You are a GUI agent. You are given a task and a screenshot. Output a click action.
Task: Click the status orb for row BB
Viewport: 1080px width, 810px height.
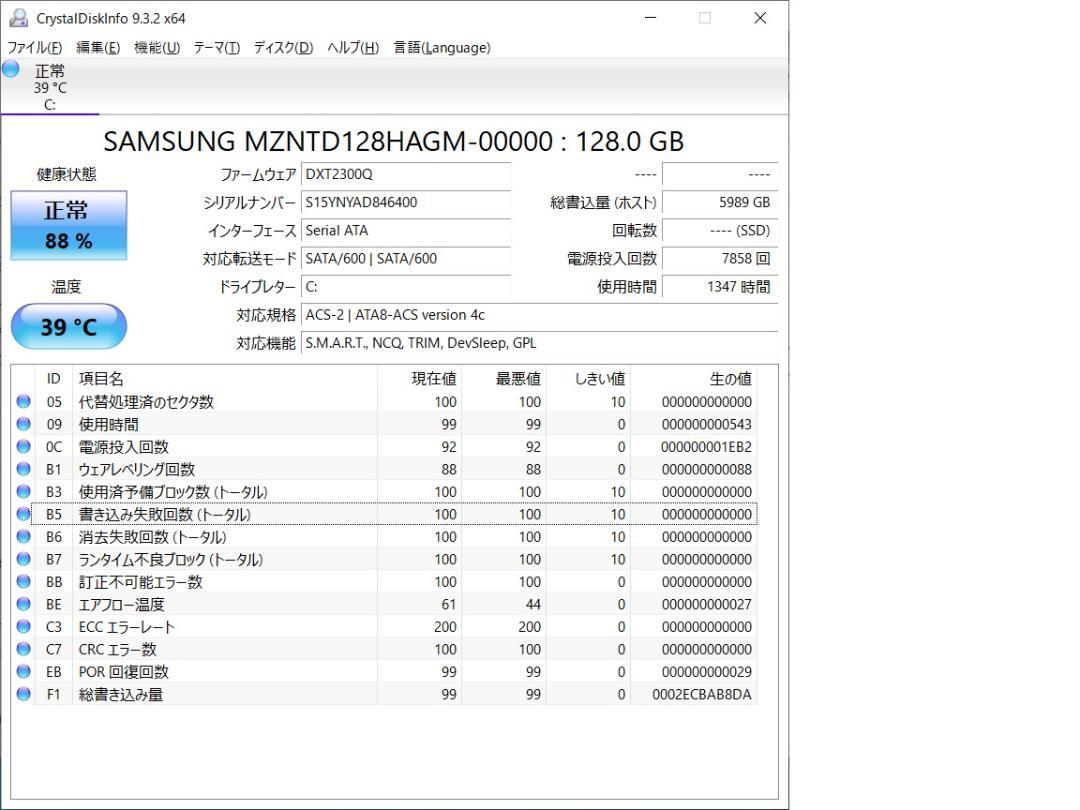(23, 581)
